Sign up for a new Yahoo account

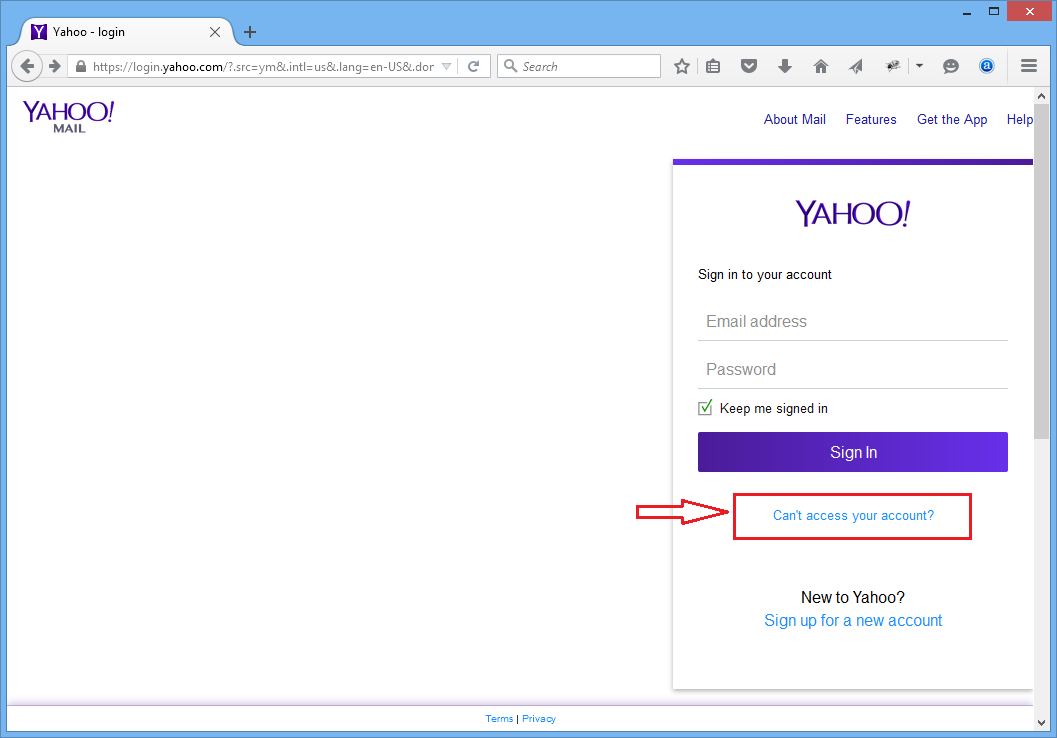[x=852, y=620]
